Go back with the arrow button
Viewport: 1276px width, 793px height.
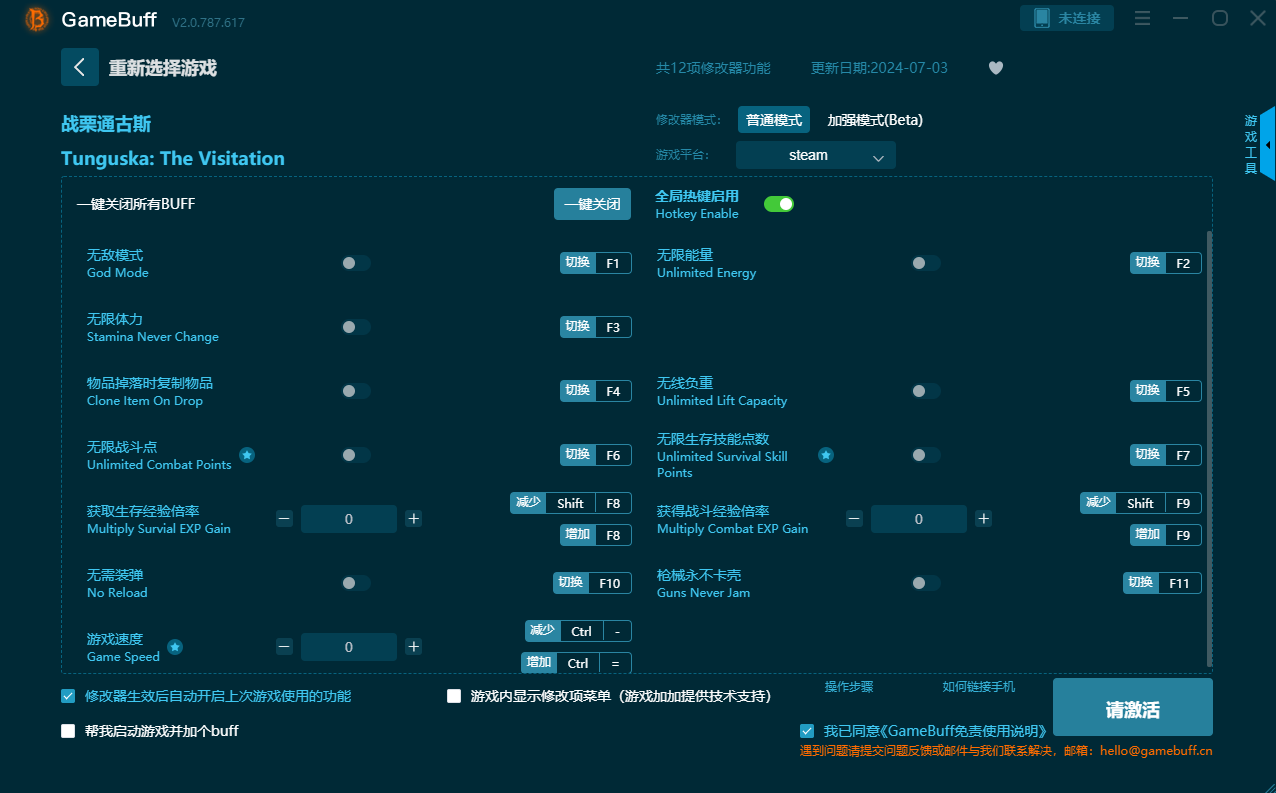(x=80, y=67)
